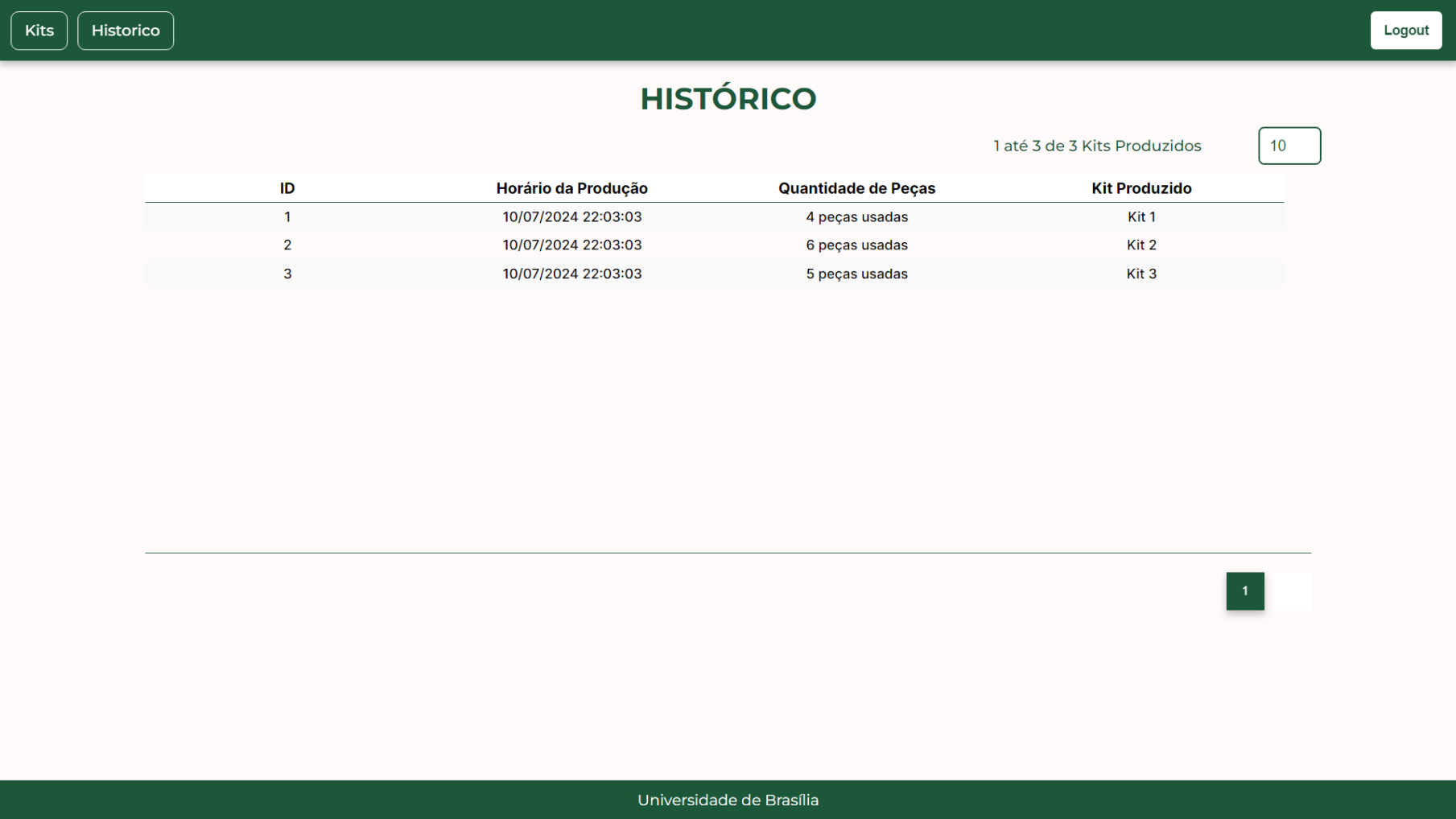This screenshot has width=1456, height=819.
Task: Click the HISTÓRICO page title
Action: 728,99
